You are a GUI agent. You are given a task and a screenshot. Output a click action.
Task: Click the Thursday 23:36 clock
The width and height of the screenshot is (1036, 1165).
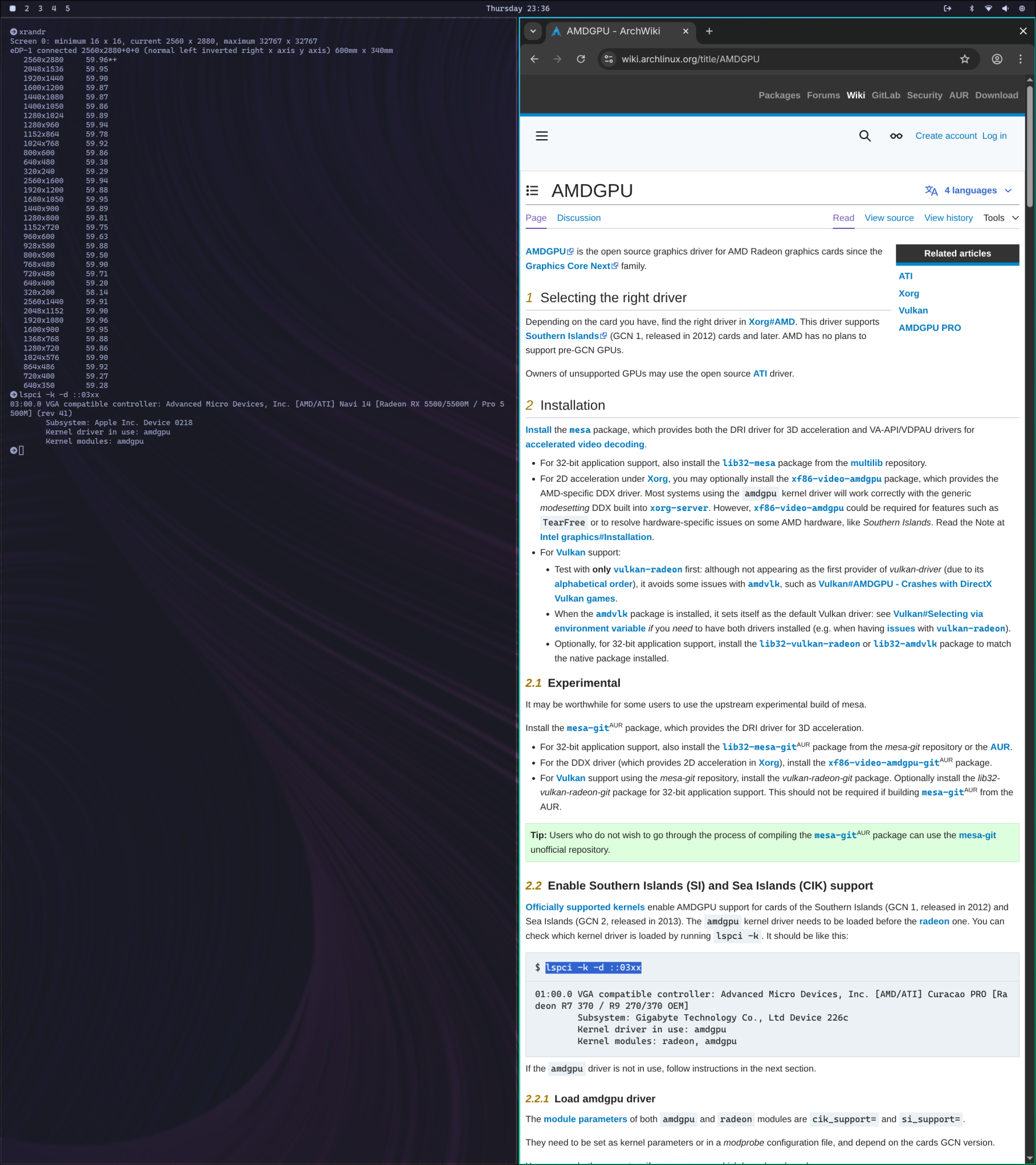tap(517, 8)
